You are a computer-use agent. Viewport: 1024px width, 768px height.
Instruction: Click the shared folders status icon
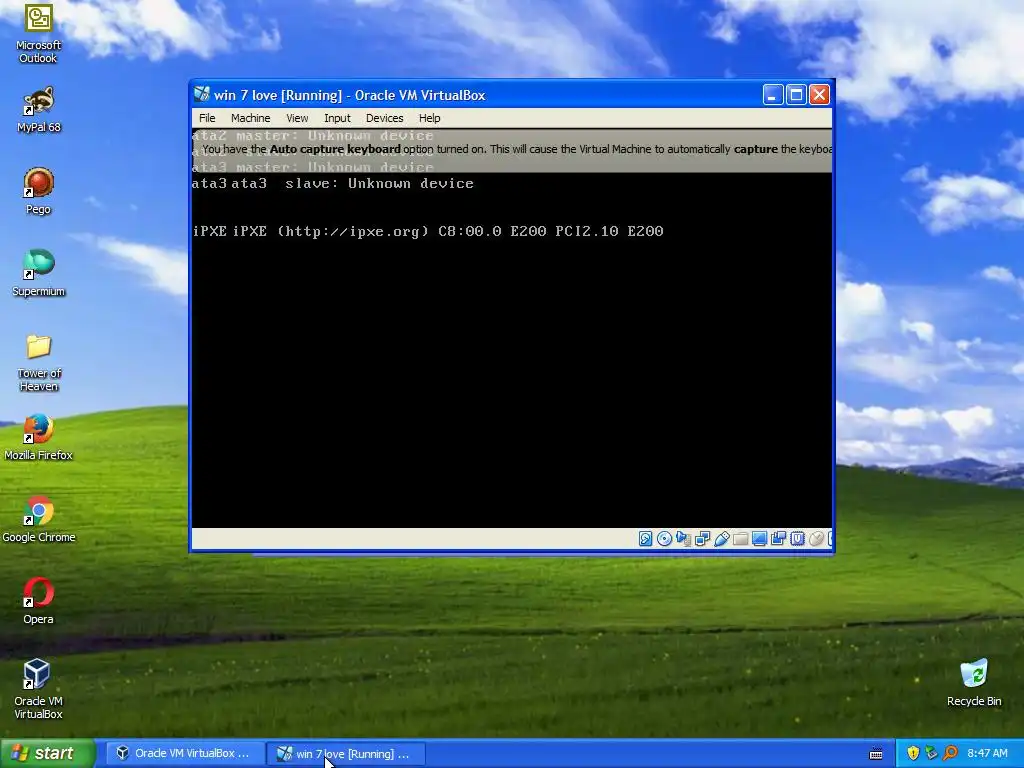click(x=741, y=539)
